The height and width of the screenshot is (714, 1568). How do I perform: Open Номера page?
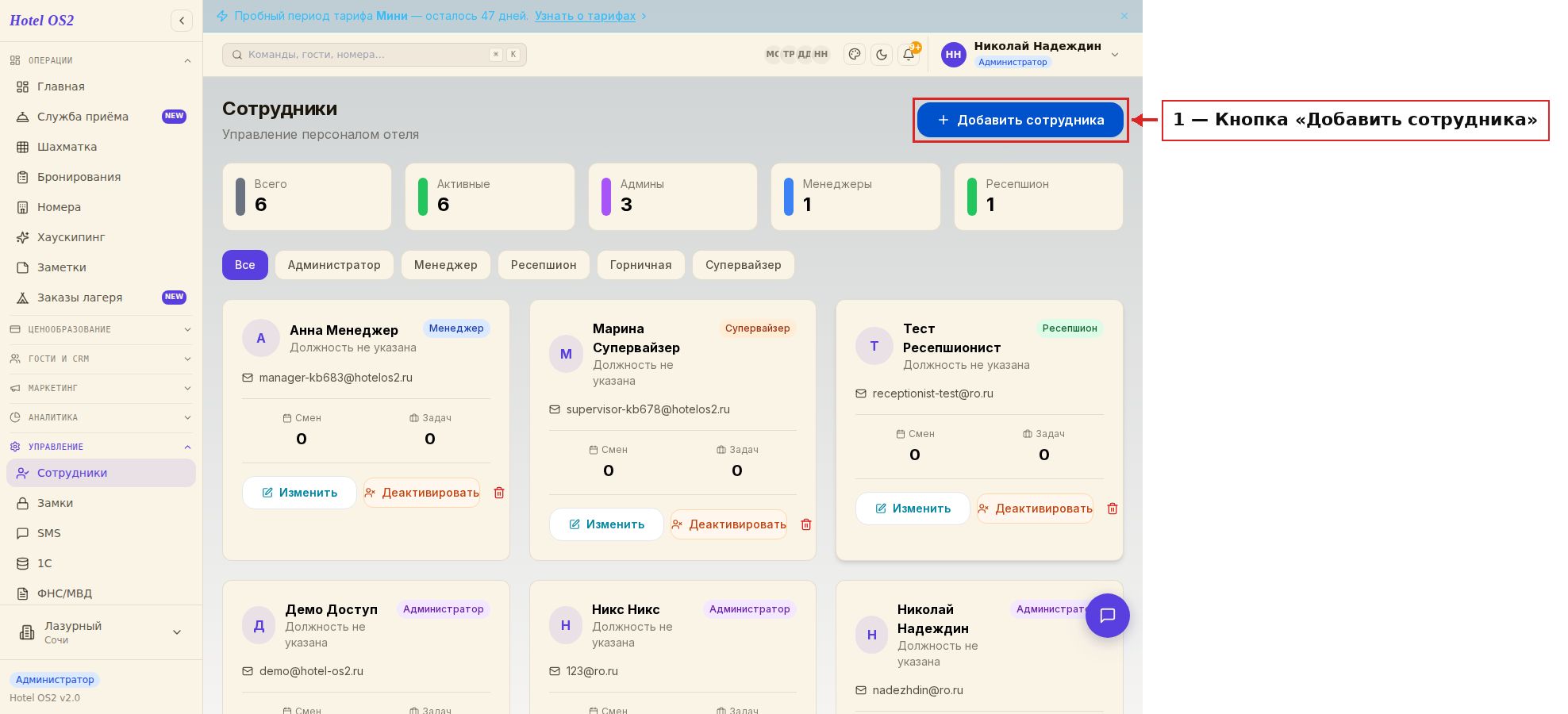click(101, 207)
